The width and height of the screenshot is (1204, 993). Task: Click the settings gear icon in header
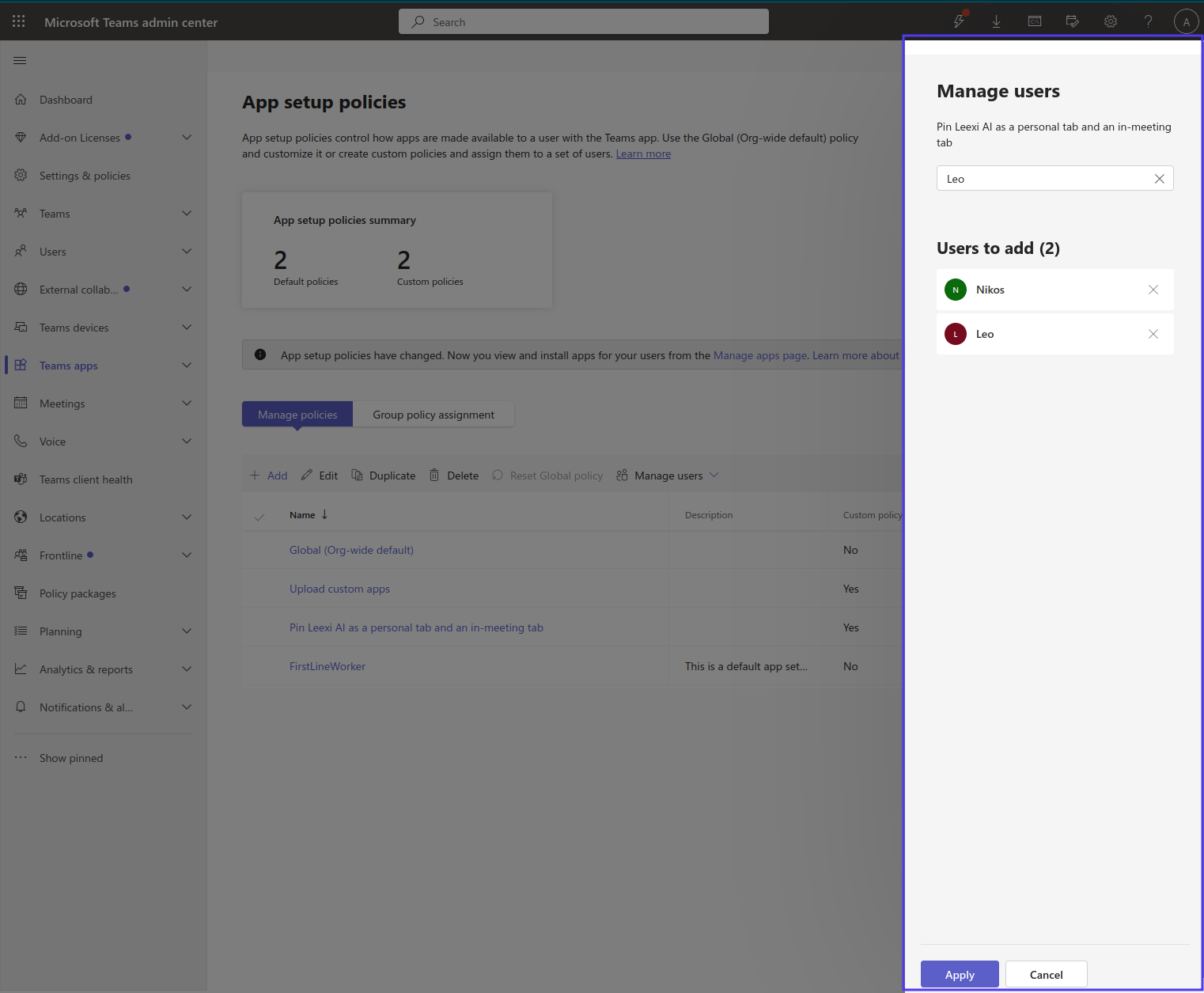coord(1111,22)
